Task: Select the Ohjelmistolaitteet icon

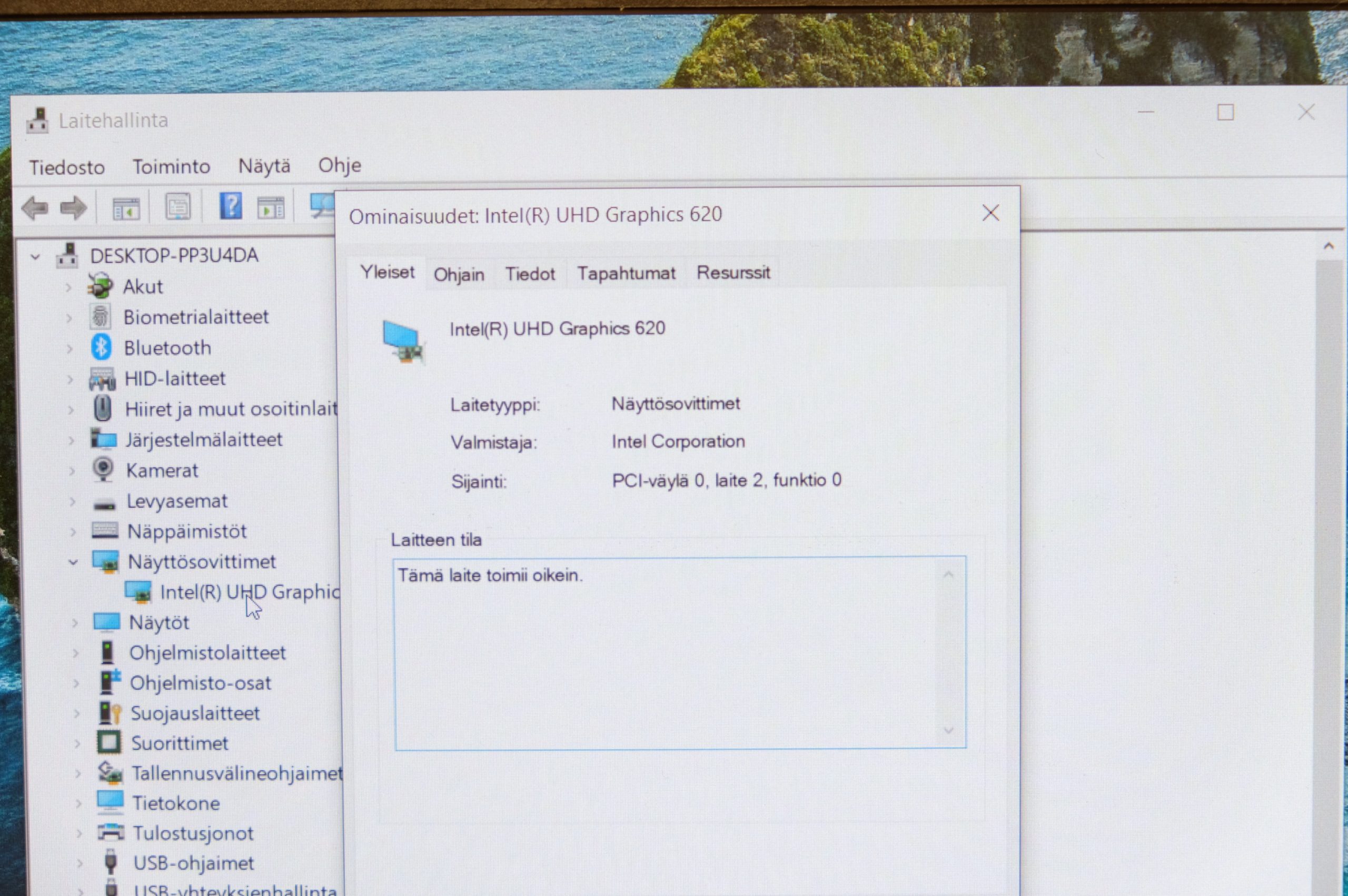Action: (x=107, y=653)
